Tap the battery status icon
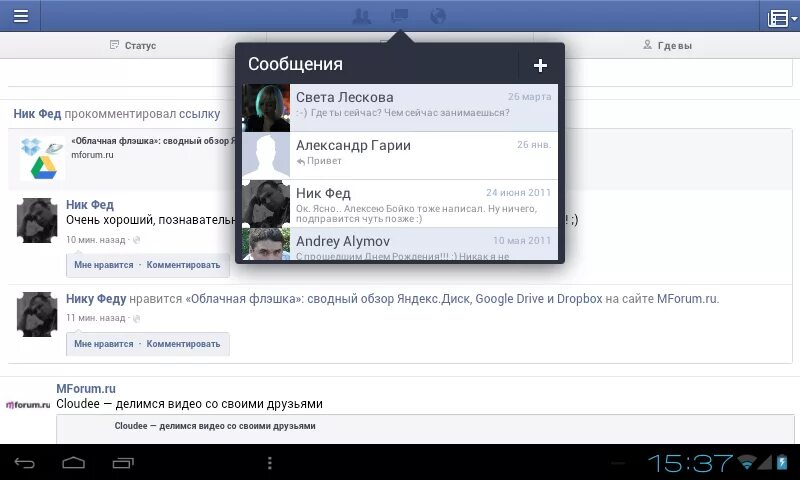Image resolution: width=800 pixels, height=480 pixels. coord(782,462)
